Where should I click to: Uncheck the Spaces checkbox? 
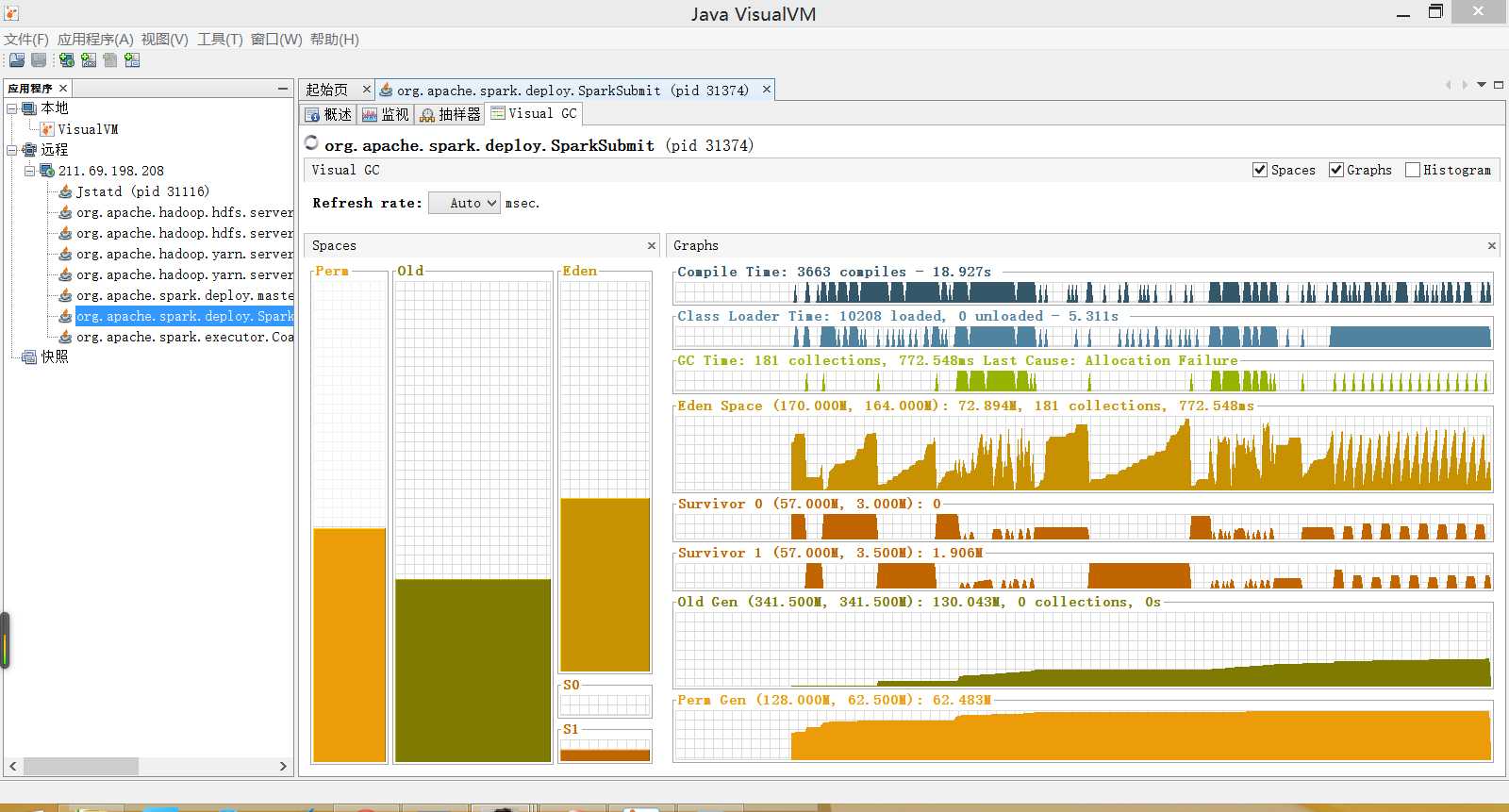tap(1260, 170)
